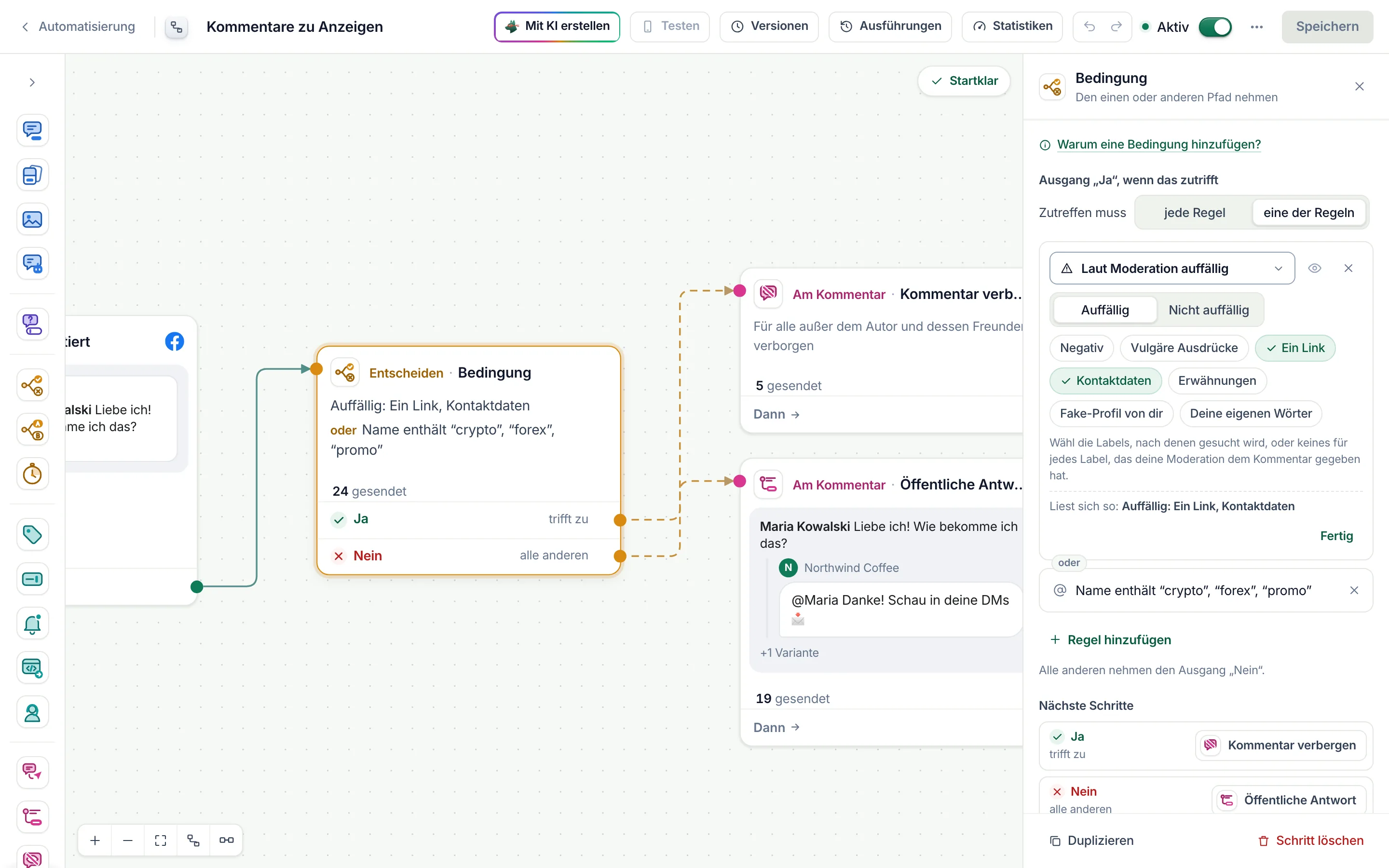Screen dimensions: 1389x868
Task: Select Kommentar verbergen next step for Ja
Action: point(1281,745)
